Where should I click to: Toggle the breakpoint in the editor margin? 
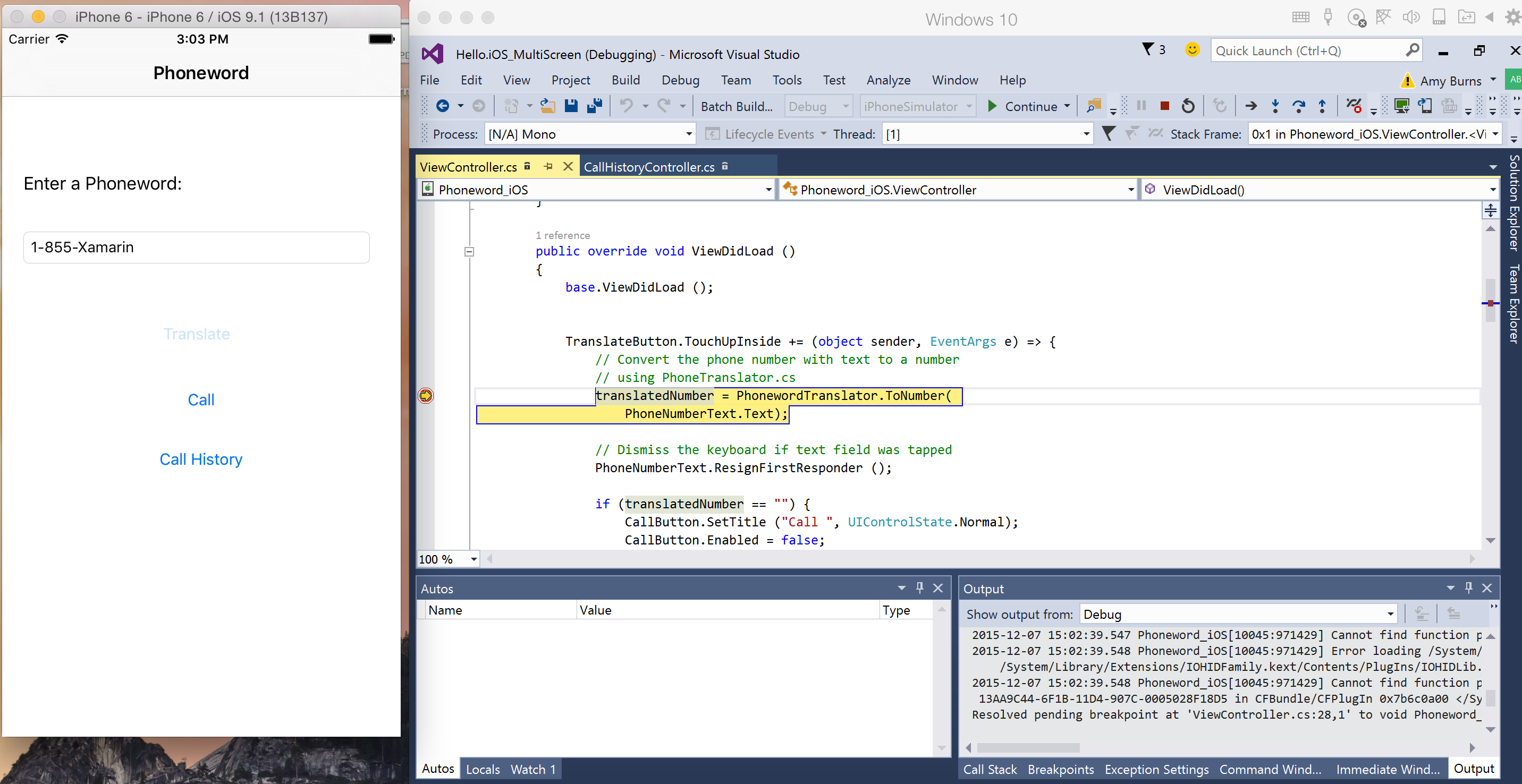coord(425,396)
